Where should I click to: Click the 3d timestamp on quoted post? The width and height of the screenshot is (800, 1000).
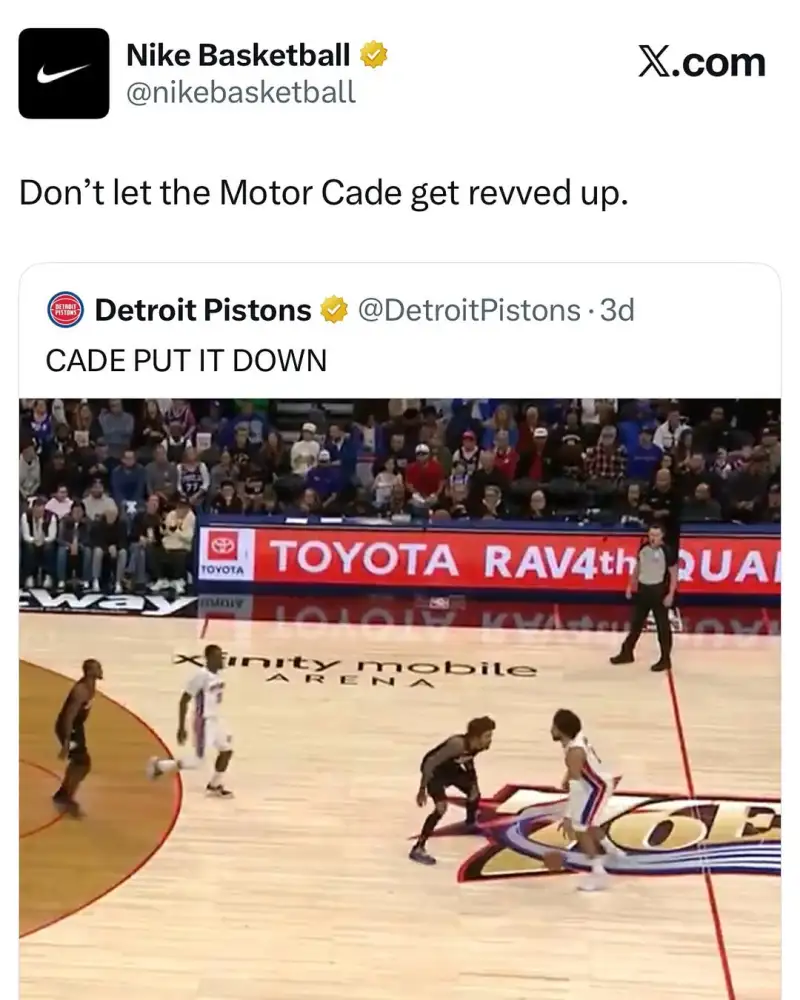tap(617, 310)
